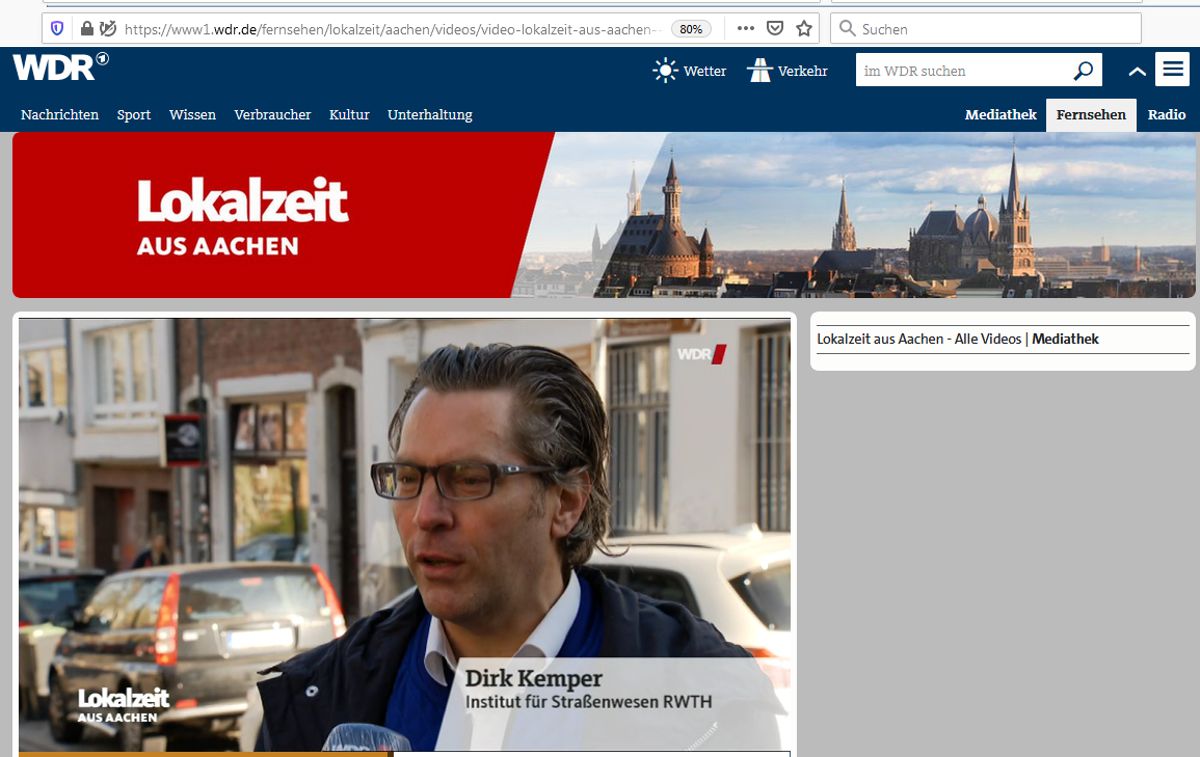Open site security padlock info

(x=86, y=29)
